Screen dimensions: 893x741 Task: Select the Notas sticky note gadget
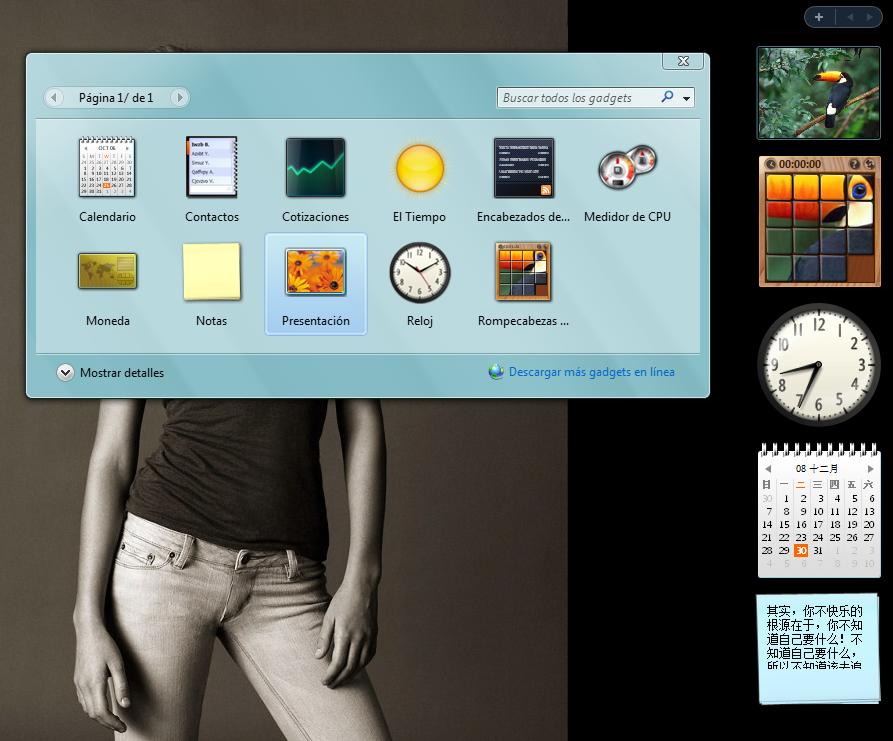(212, 271)
